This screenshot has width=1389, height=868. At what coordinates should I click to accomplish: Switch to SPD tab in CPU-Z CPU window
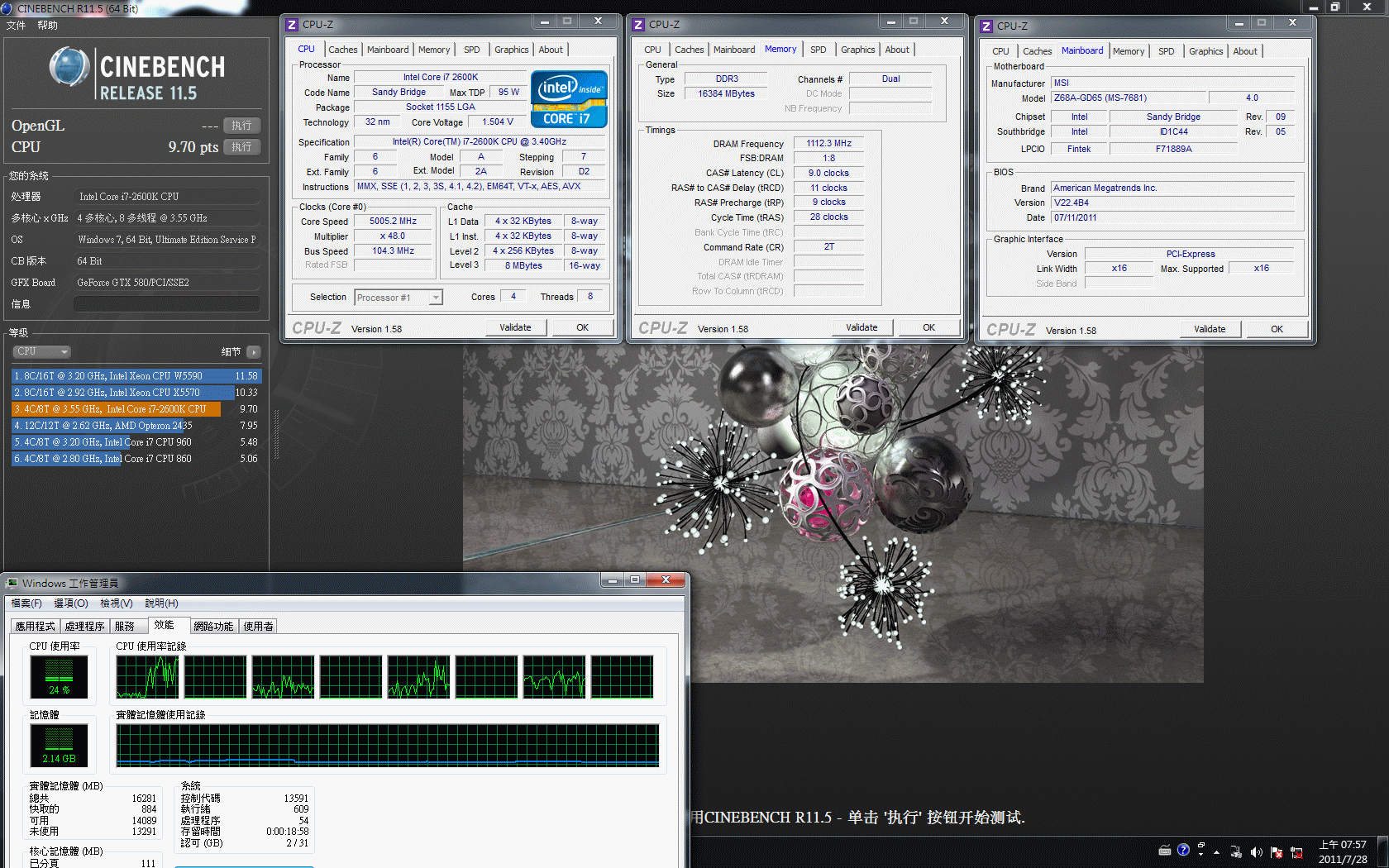(x=472, y=50)
